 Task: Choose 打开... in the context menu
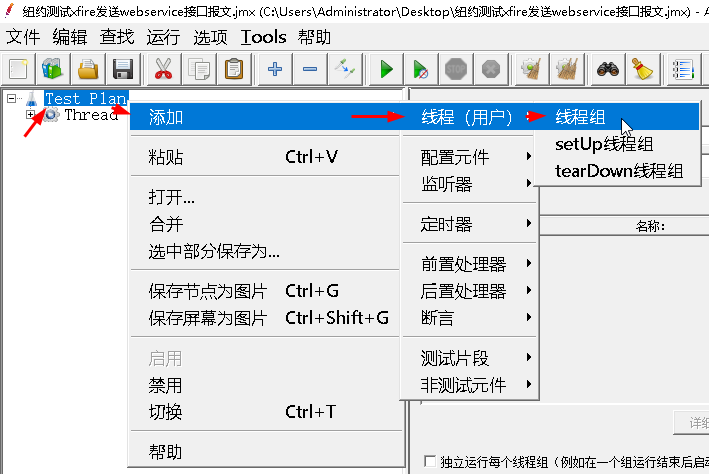[x=265, y=197]
